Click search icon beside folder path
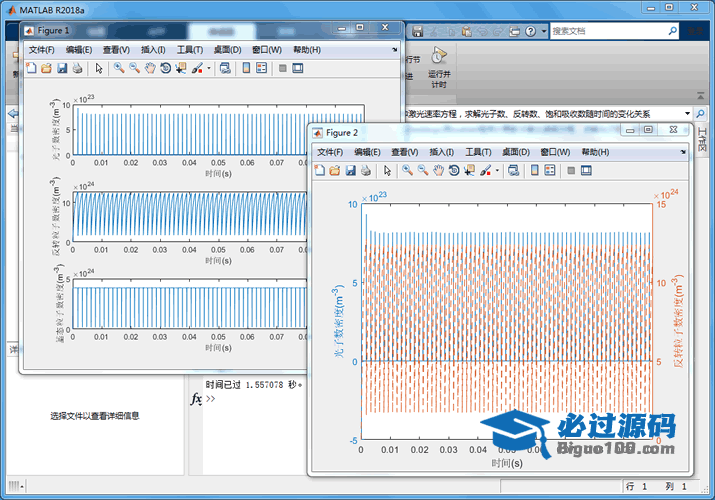 coord(700,113)
